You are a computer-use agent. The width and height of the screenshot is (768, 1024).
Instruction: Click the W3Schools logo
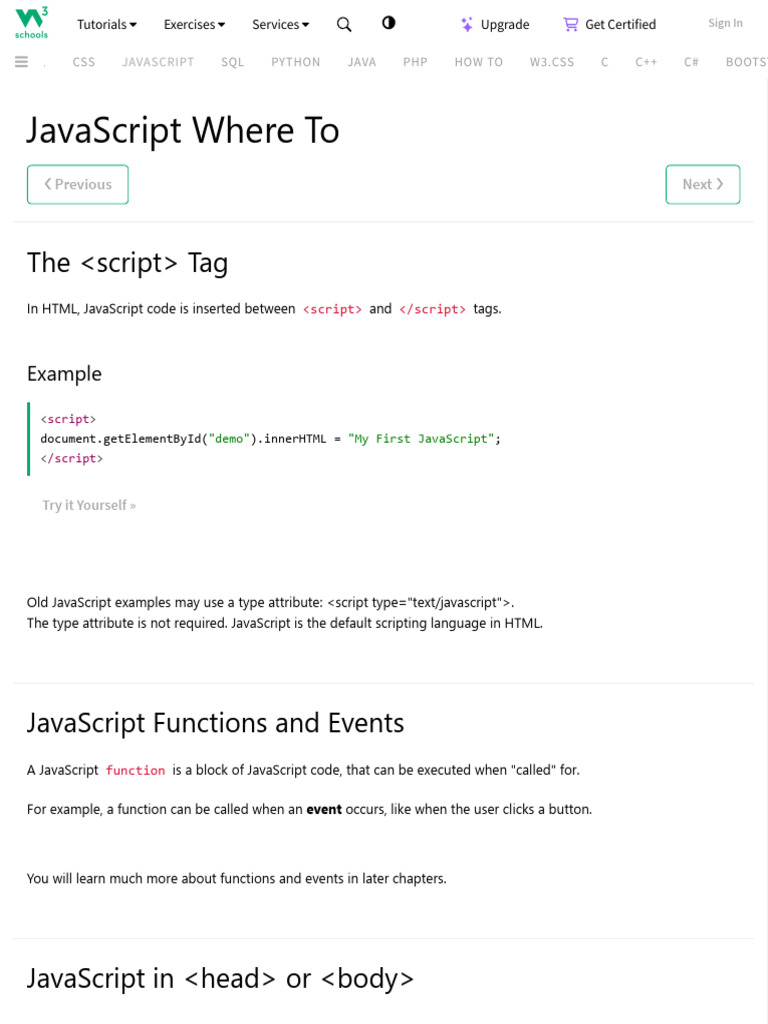point(32,22)
